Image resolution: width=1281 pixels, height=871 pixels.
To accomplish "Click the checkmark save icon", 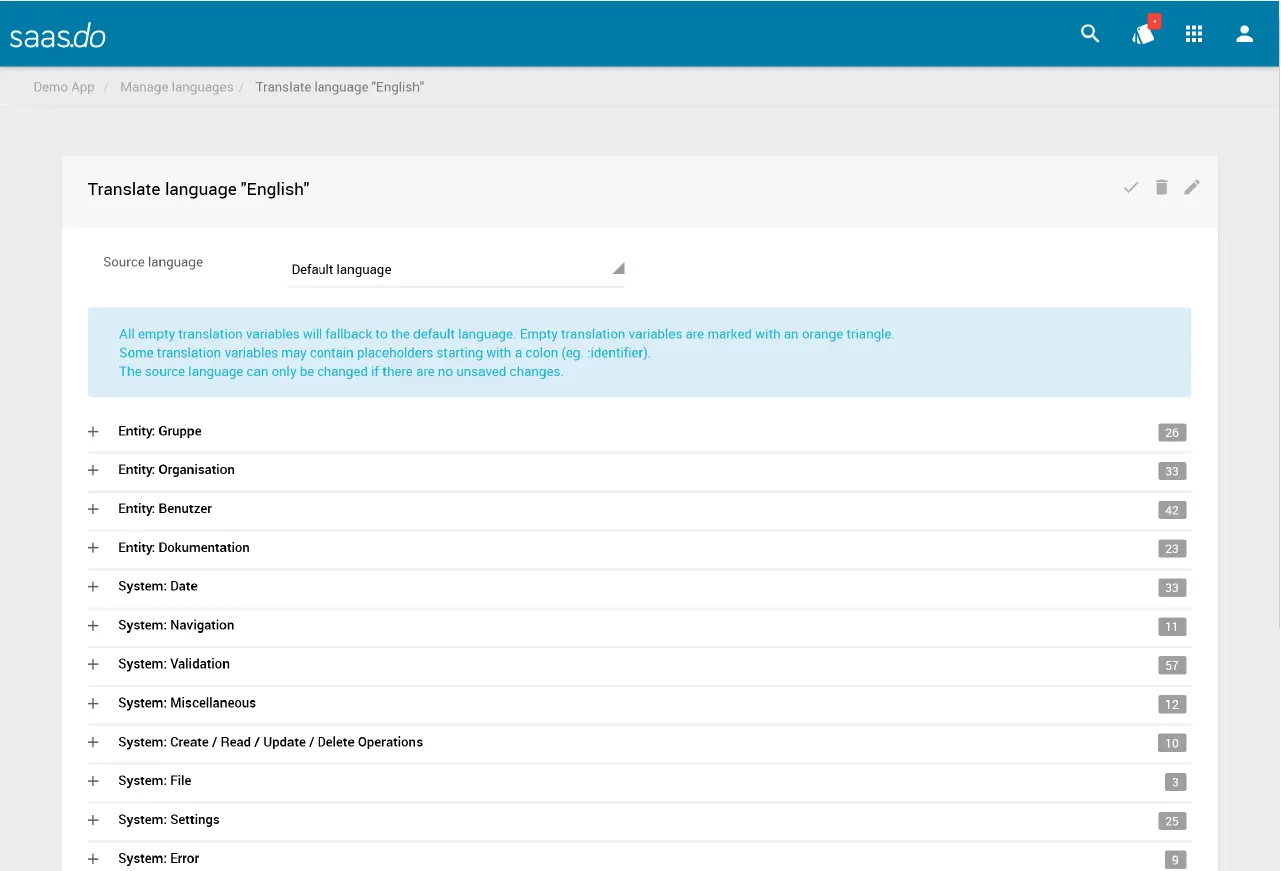I will 1131,187.
